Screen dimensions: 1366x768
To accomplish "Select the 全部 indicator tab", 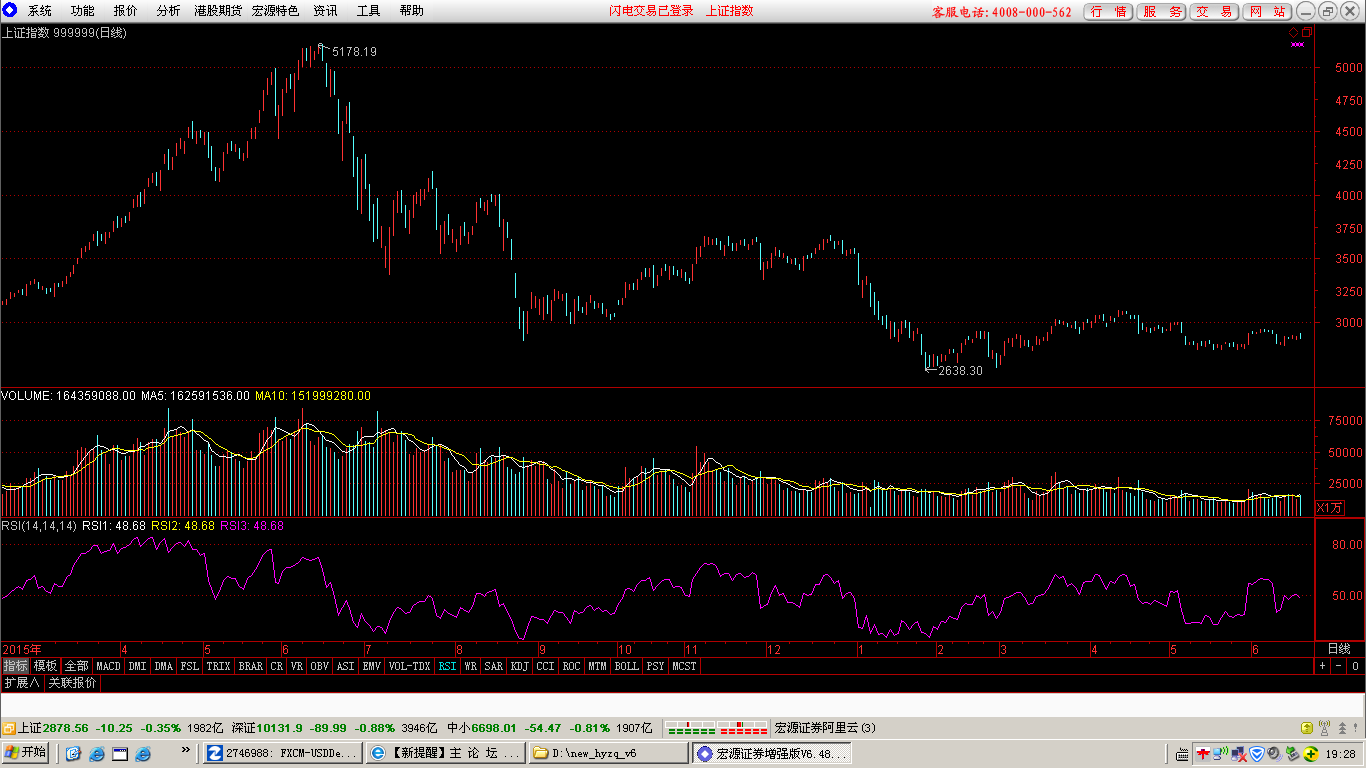I will tap(76, 666).
